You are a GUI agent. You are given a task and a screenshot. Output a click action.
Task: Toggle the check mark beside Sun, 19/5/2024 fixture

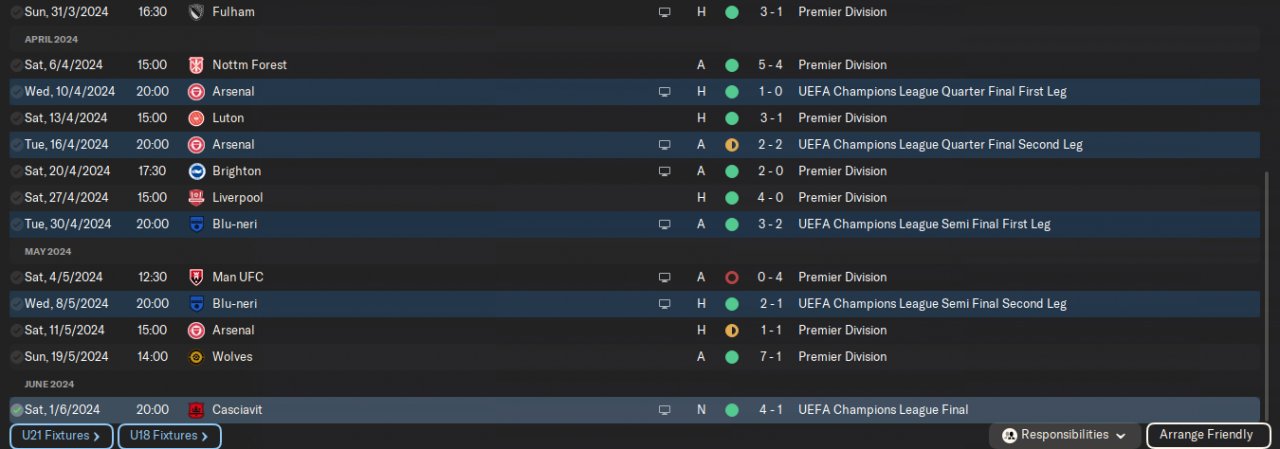click(x=16, y=357)
